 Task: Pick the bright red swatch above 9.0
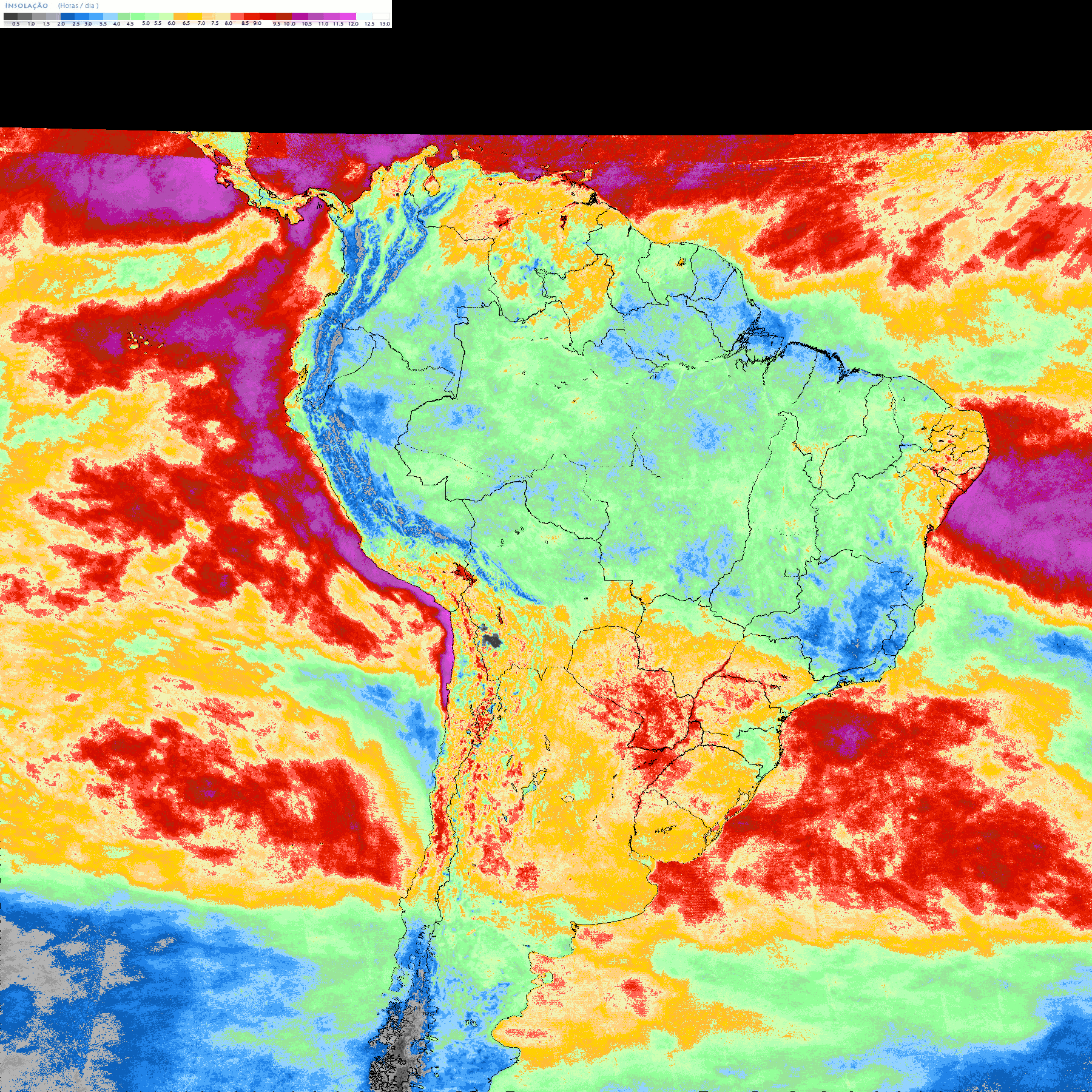(x=252, y=16)
